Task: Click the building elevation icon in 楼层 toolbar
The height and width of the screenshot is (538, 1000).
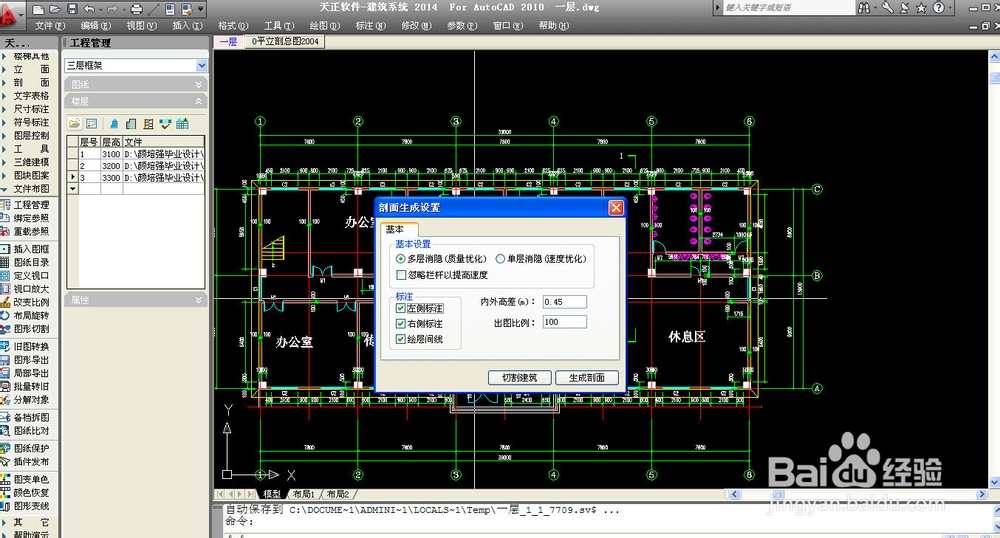Action: (131, 124)
